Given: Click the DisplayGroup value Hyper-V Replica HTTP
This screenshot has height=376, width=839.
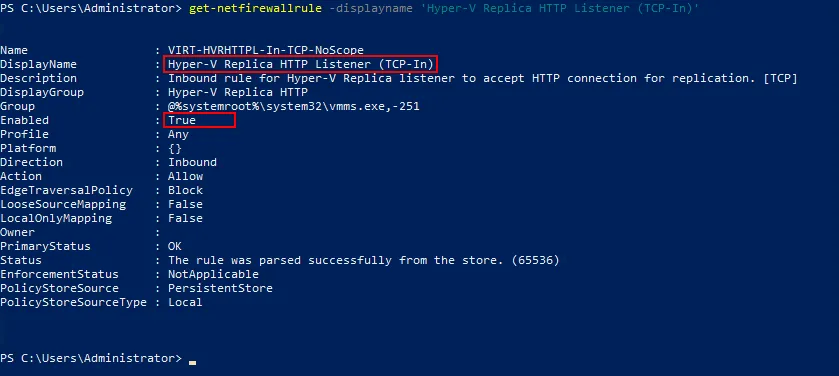Looking at the screenshot, I should point(238,93).
